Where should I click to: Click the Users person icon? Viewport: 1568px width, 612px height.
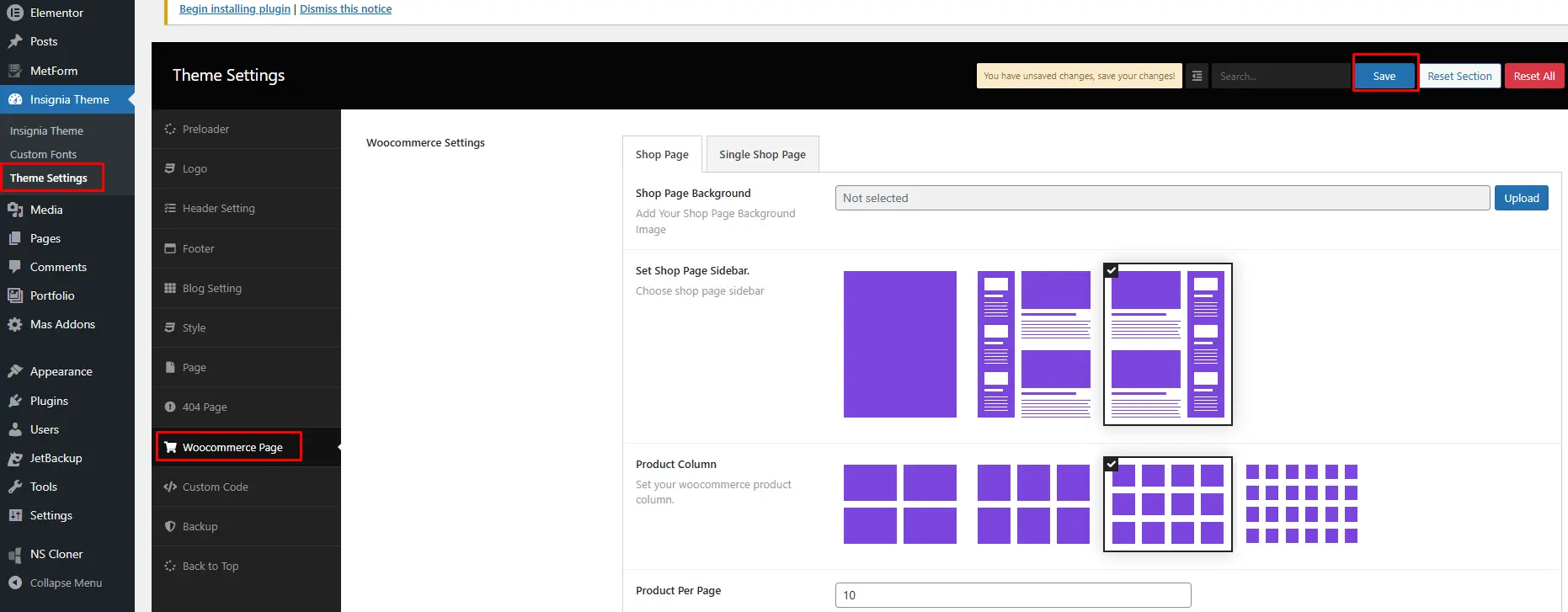click(x=15, y=429)
